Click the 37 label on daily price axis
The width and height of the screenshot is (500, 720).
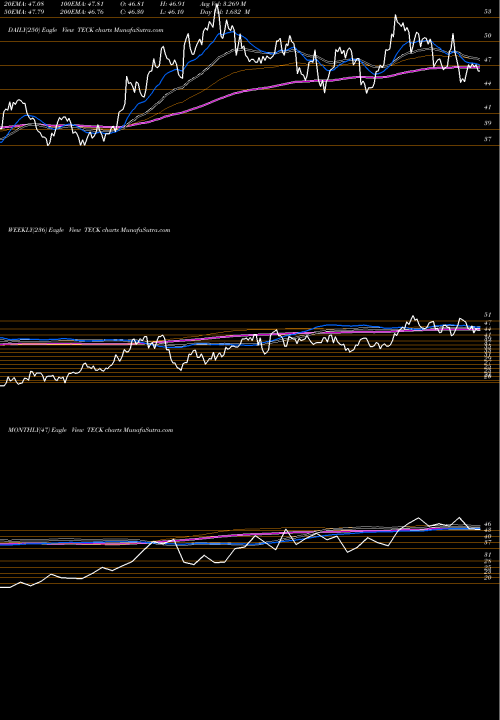(x=488, y=139)
